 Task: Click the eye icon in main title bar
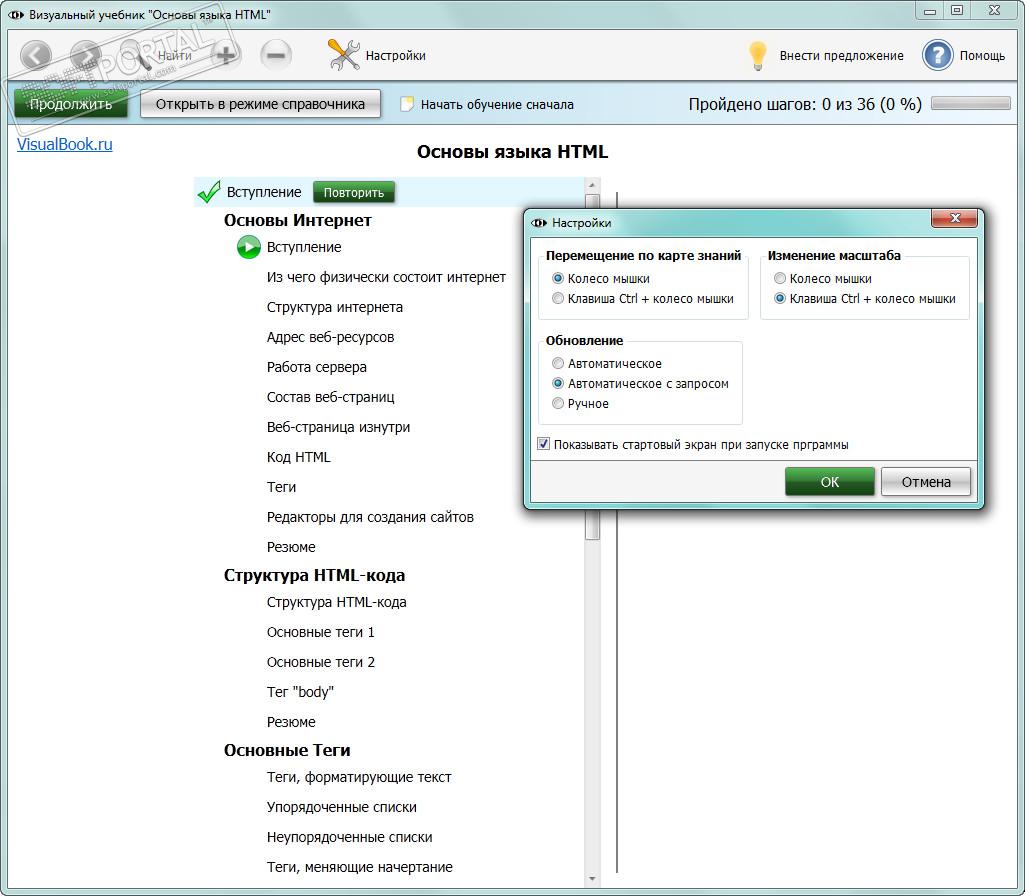click(x=16, y=14)
